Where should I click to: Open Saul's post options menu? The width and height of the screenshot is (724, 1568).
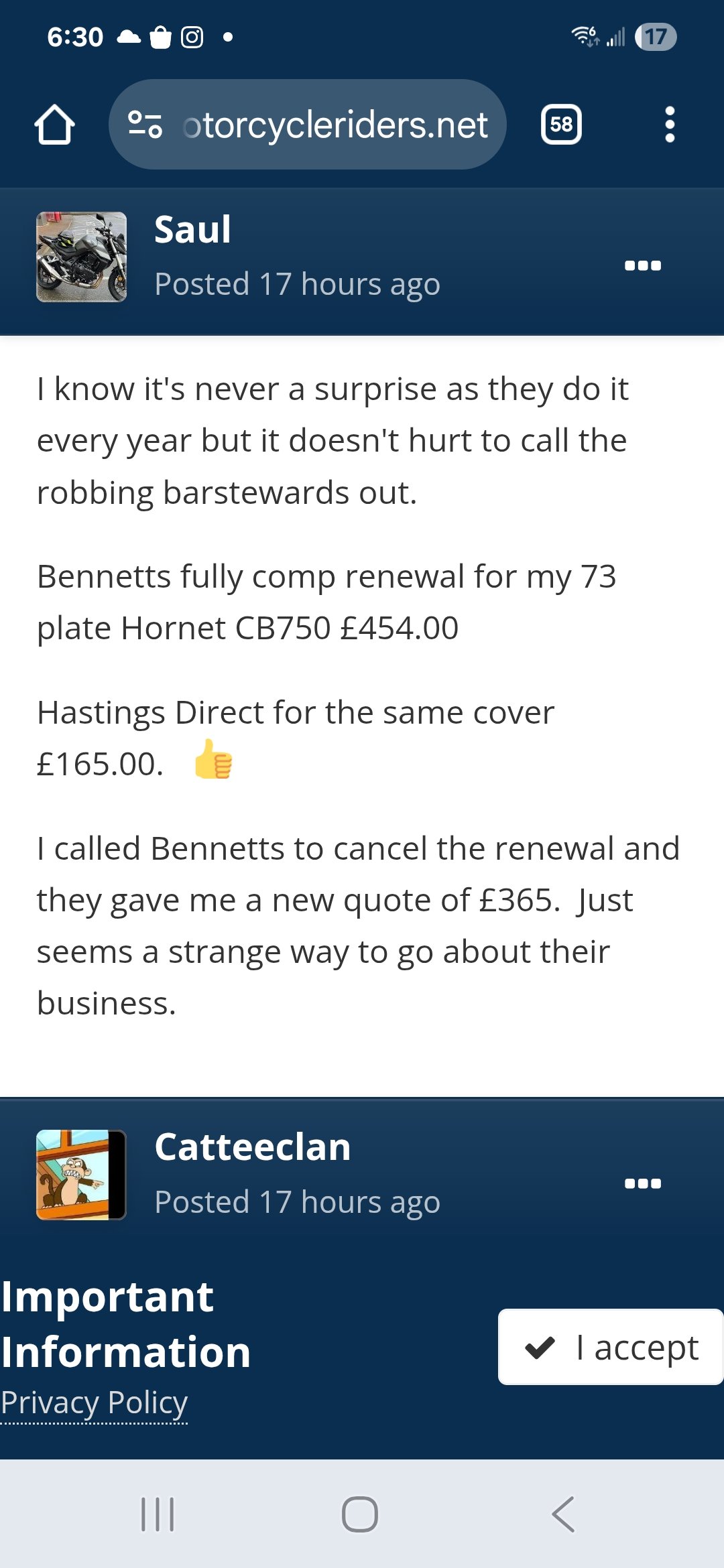643,265
